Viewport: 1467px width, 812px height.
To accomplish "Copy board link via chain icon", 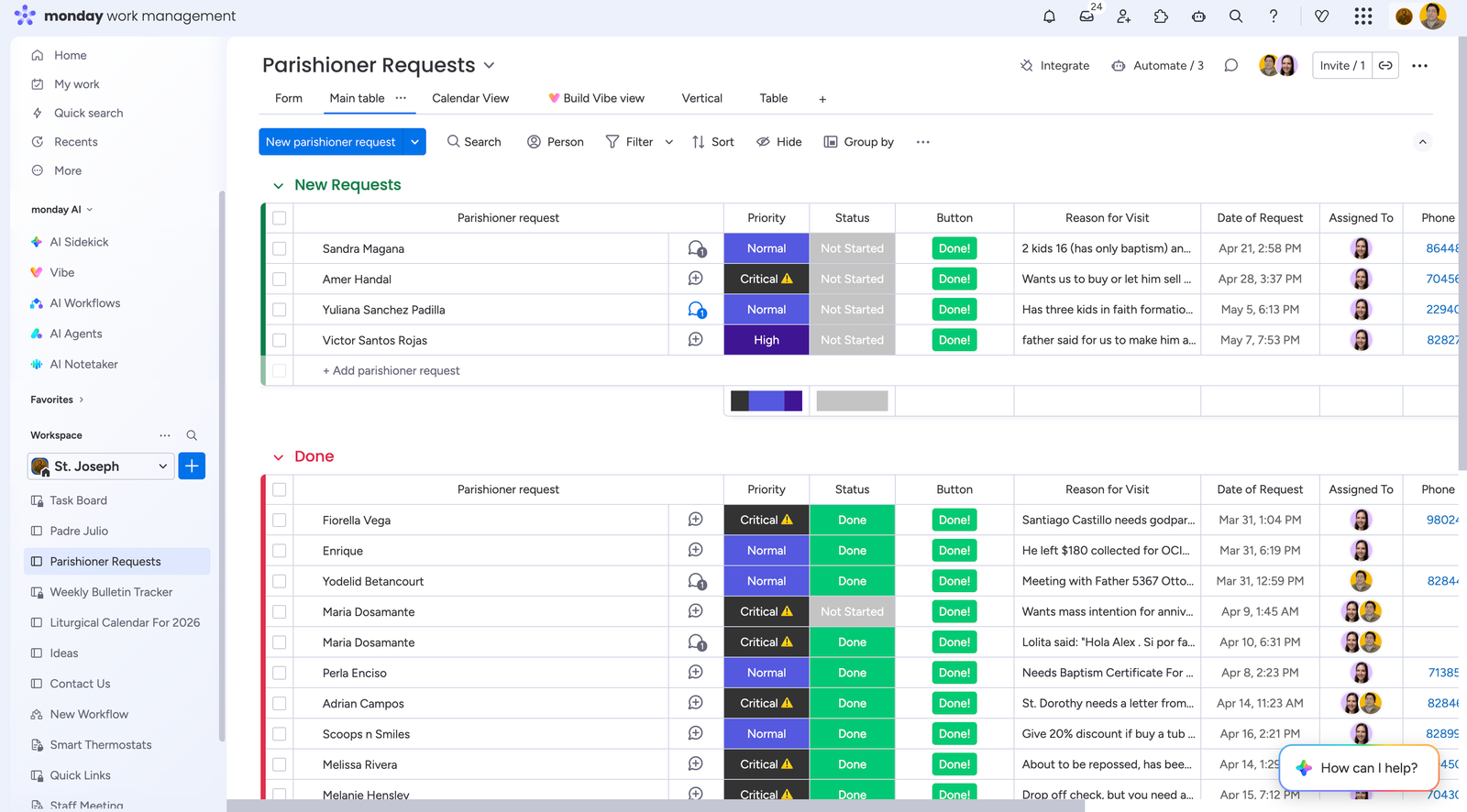I will click(x=1385, y=65).
